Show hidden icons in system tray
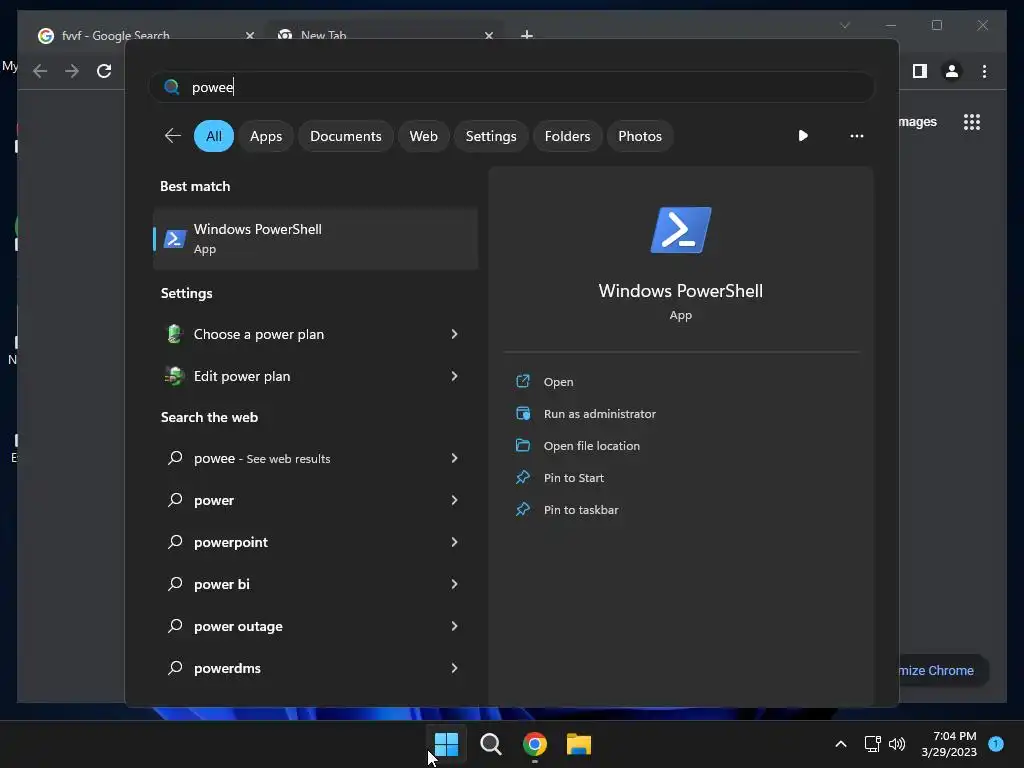The width and height of the screenshot is (1024, 768). click(841, 744)
